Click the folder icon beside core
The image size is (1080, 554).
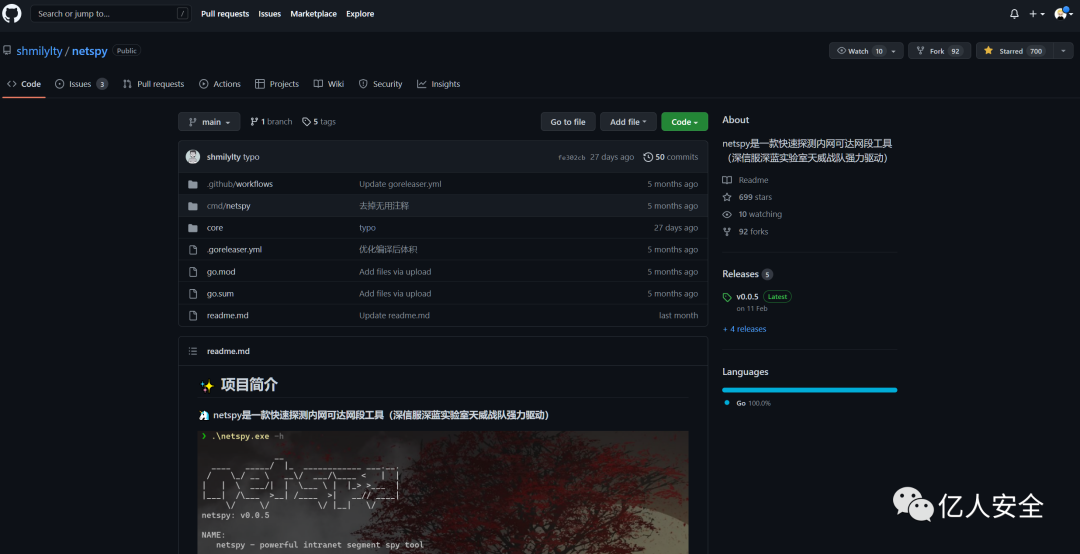coord(193,228)
